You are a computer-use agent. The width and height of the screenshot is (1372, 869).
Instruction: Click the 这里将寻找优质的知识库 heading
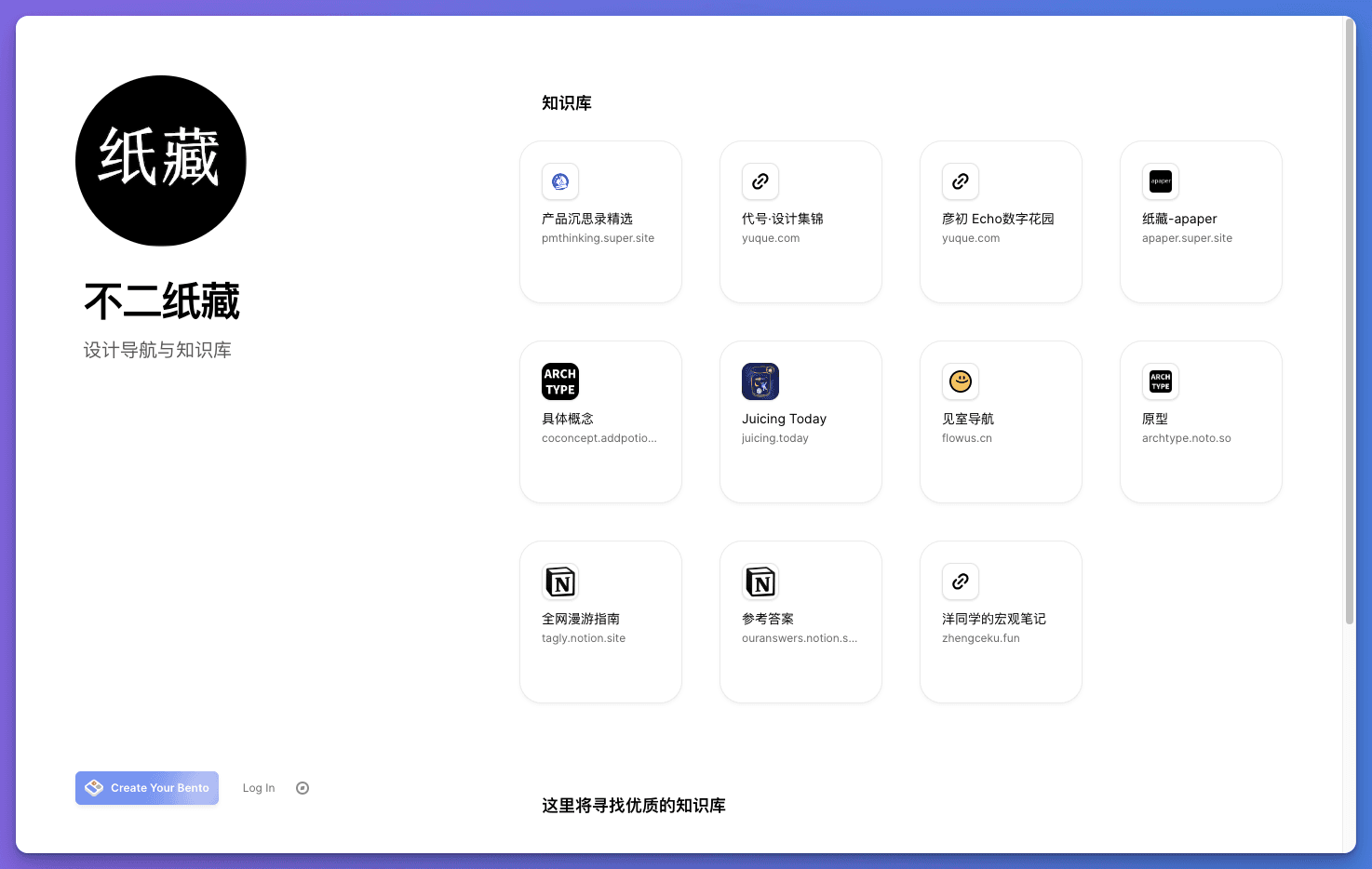click(634, 806)
